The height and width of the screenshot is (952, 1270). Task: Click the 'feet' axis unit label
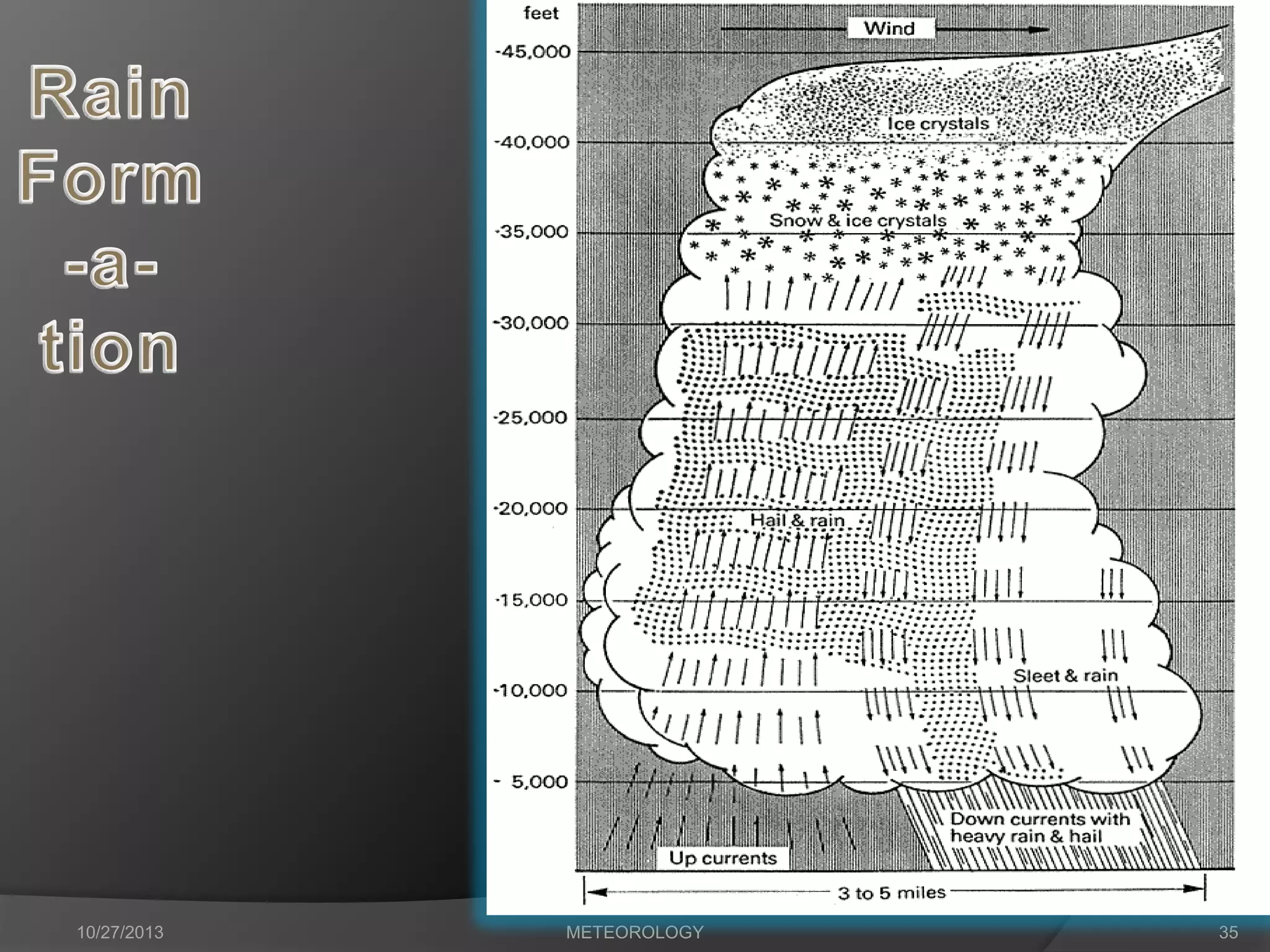tap(541, 13)
